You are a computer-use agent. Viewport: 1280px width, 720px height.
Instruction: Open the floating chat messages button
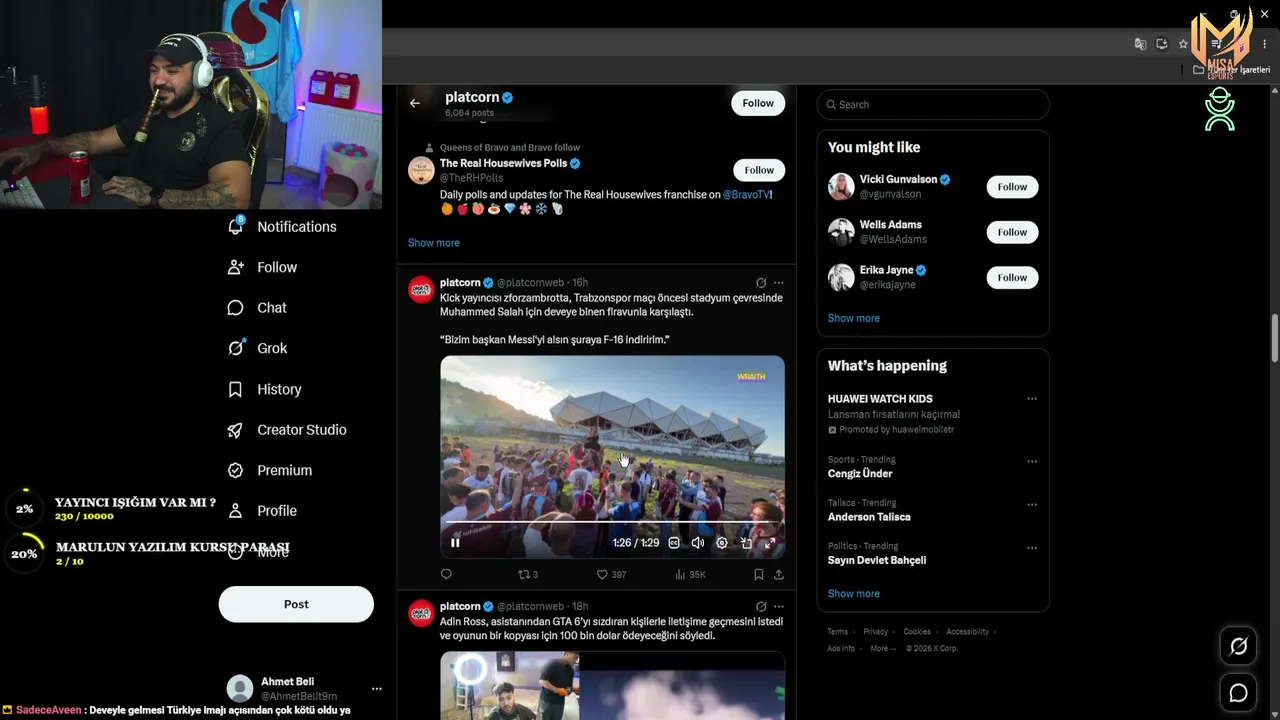coord(1238,693)
